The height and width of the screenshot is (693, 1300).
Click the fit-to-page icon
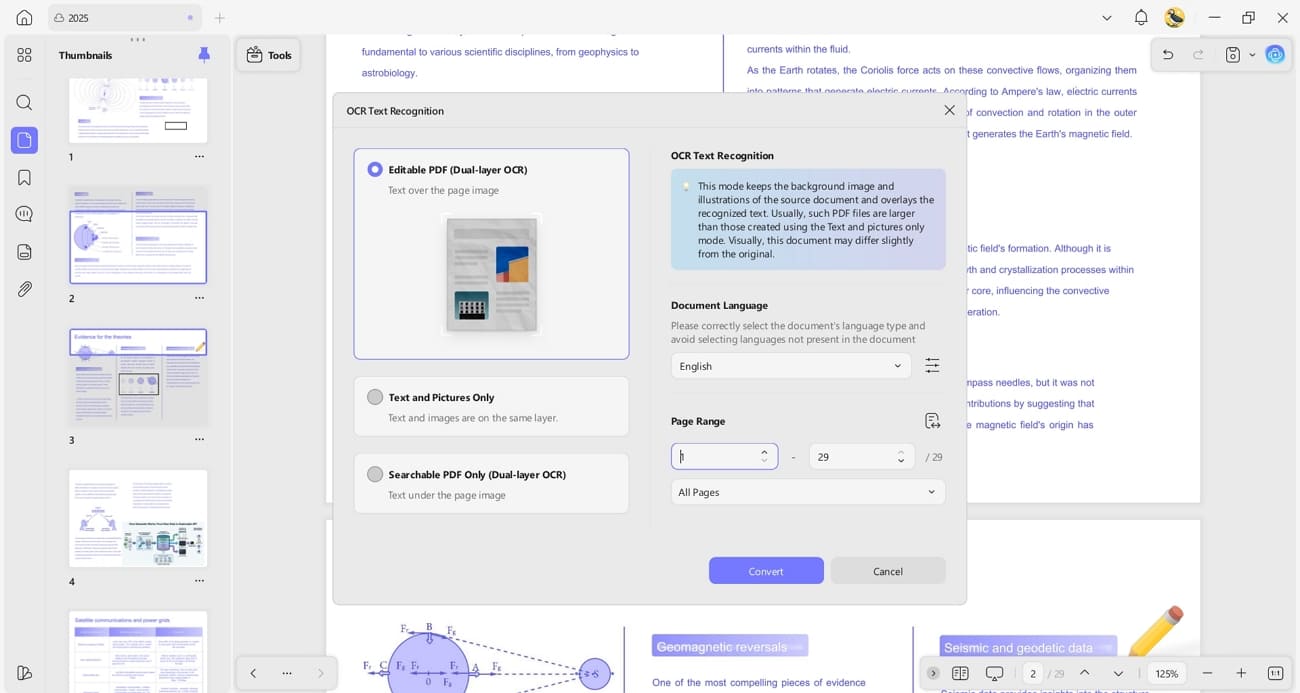pos(1275,673)
